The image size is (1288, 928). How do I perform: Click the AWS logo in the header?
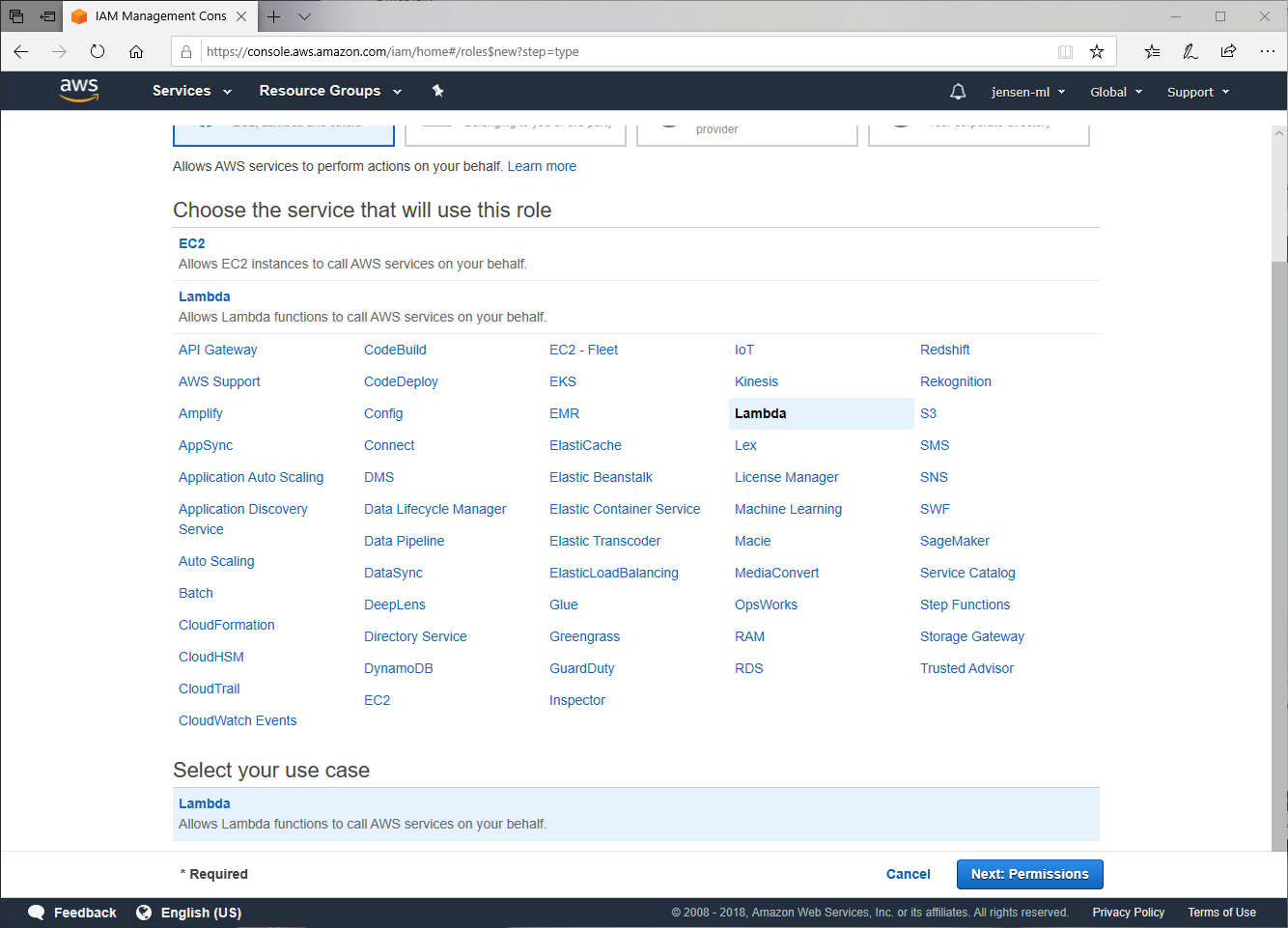click(79, 90)
